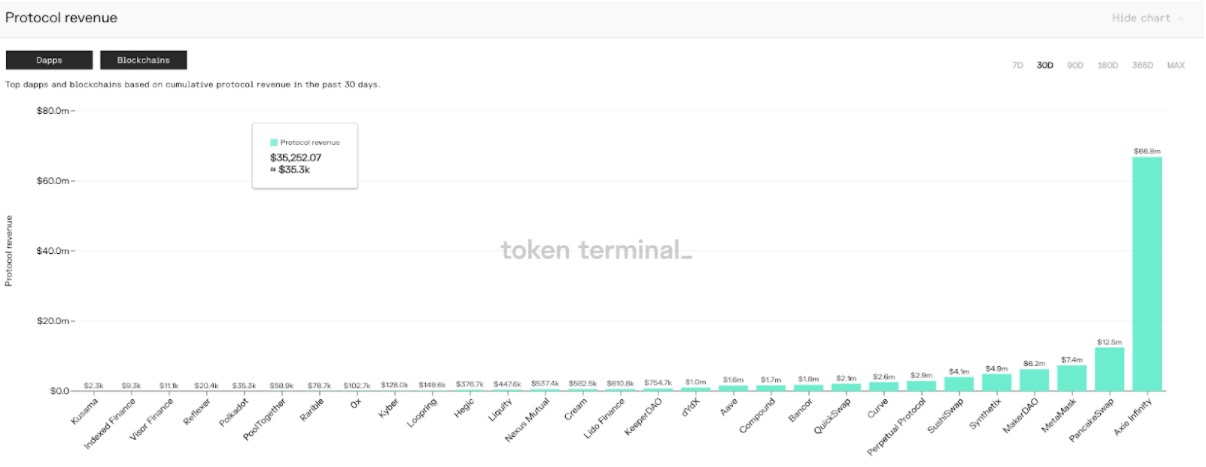Click the token terminal watermark logo
Image resolution: width=1206 pixels, height=467 pixels.
(x=596, y=250)
